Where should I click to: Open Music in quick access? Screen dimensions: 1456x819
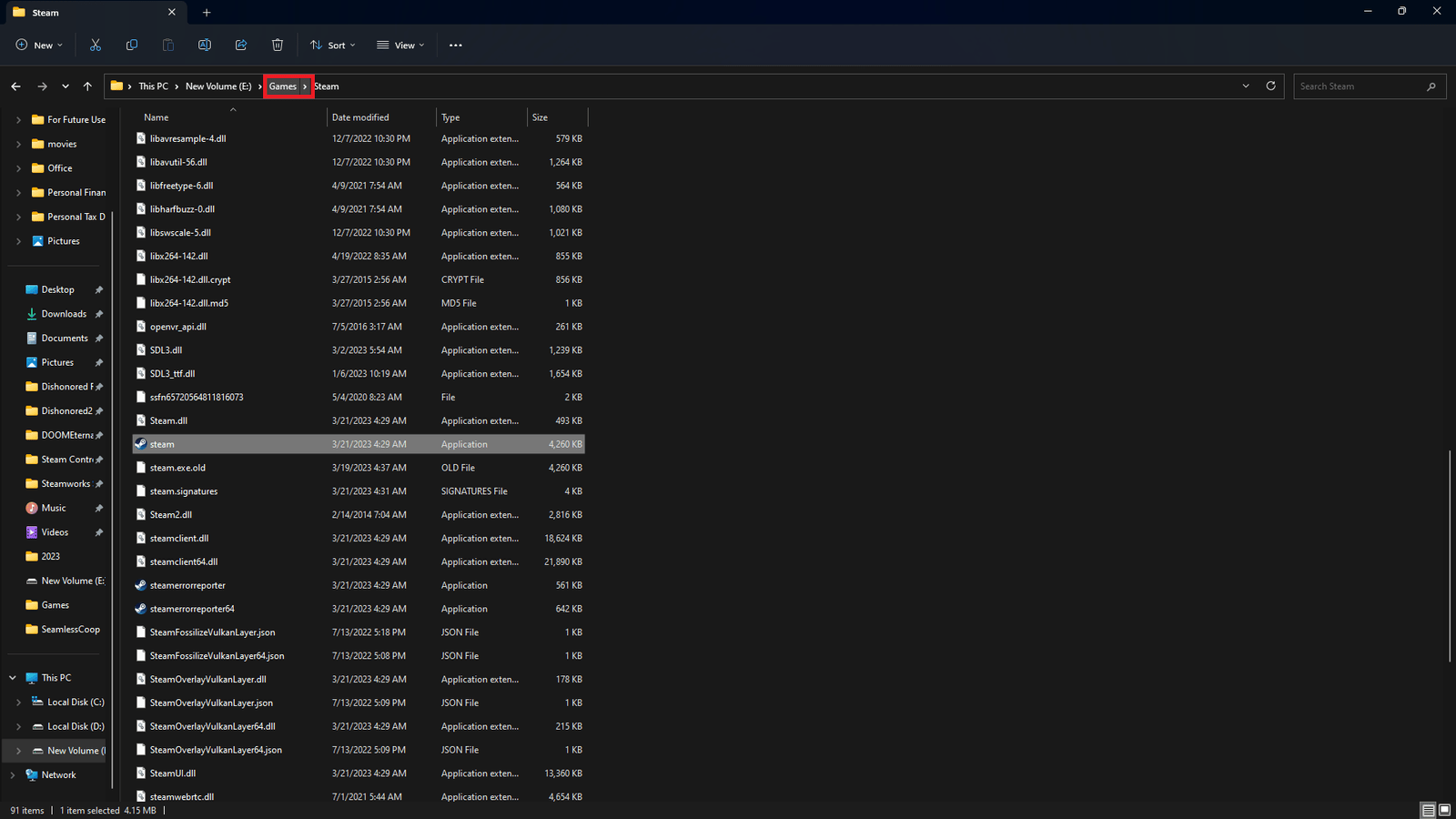(x=54, y=508)
